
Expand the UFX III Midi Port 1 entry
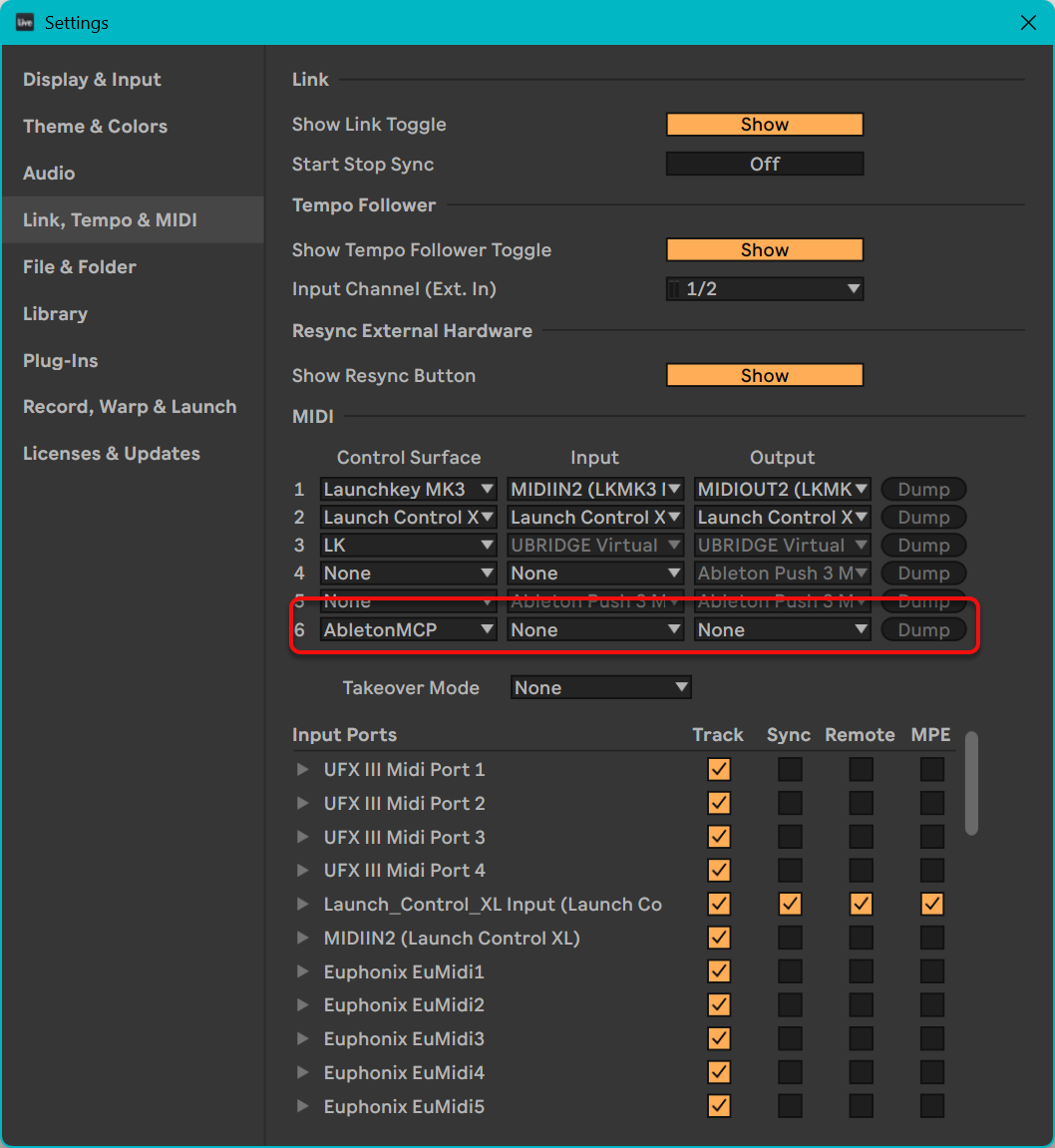302,770
